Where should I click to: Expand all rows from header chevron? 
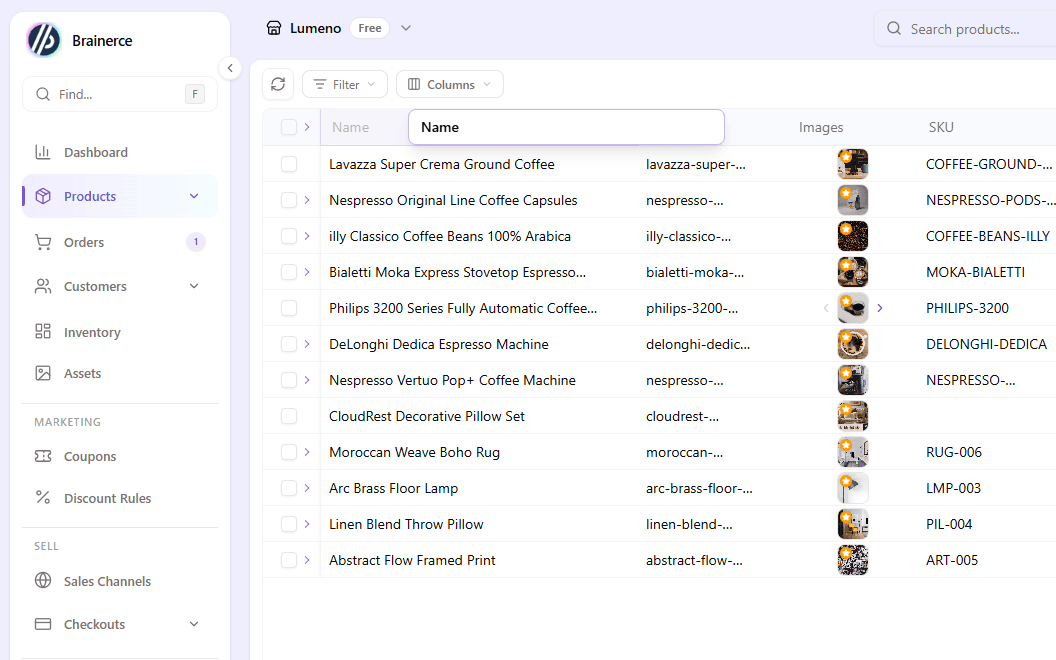tap(307, 127)
